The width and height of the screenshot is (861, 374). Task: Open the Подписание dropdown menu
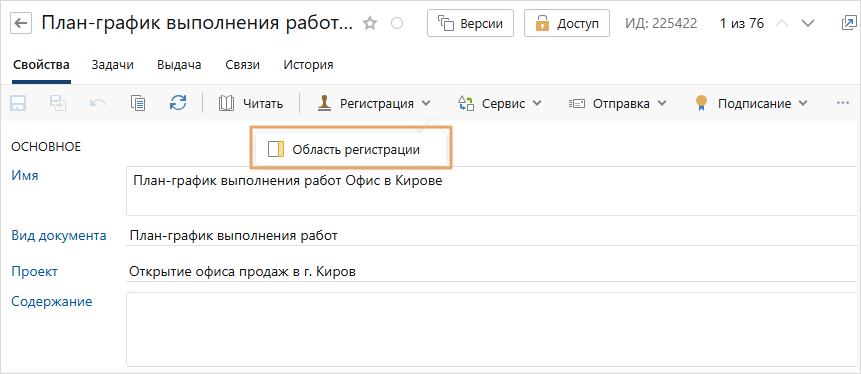click(x=751, y=103)
